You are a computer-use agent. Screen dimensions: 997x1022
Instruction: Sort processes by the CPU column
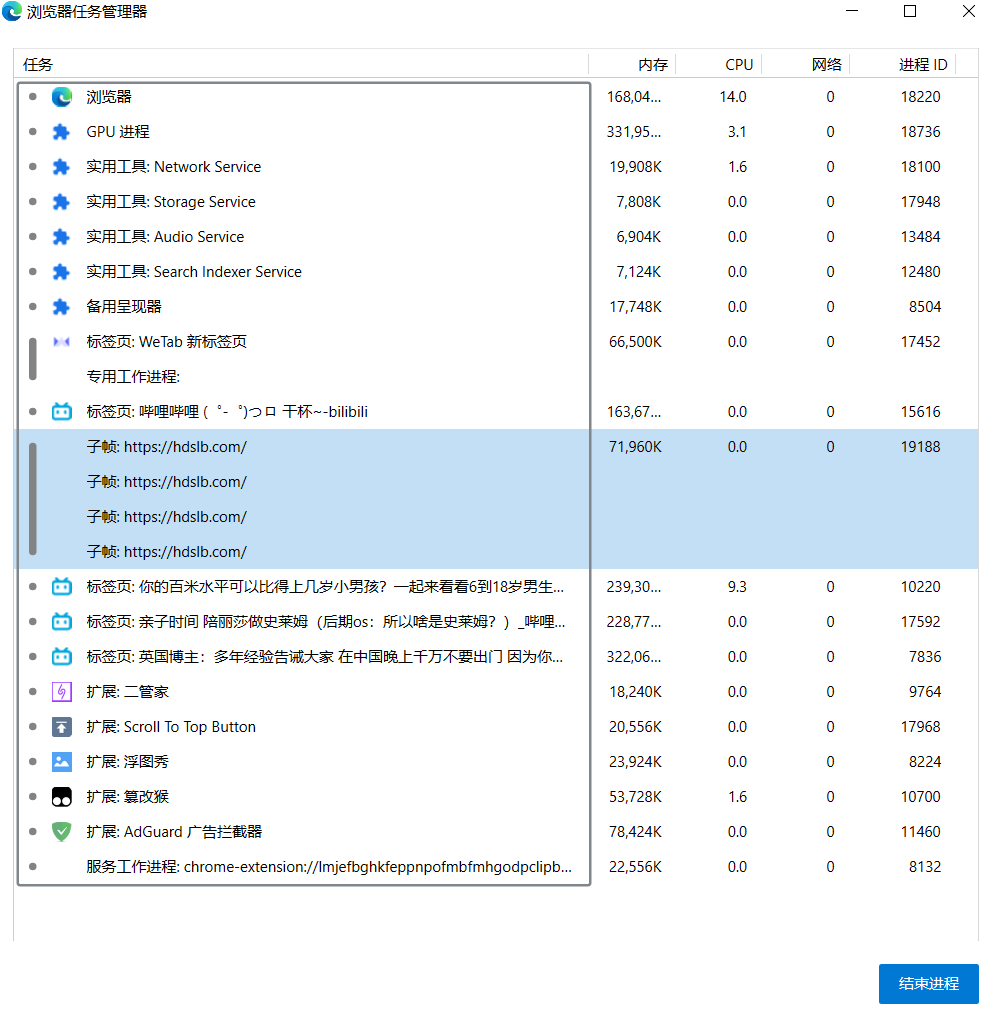(x=738, y=65)
